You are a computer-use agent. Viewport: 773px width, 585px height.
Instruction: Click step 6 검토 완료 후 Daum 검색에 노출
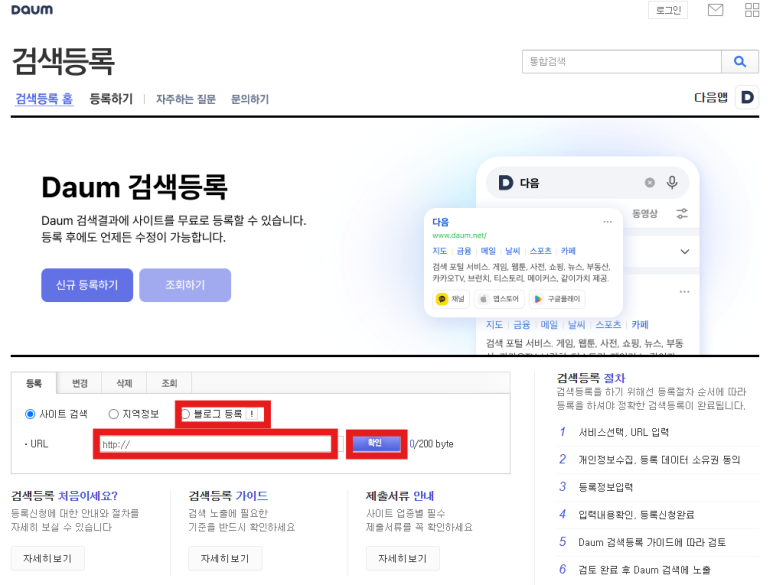click(x=644, y=570)
